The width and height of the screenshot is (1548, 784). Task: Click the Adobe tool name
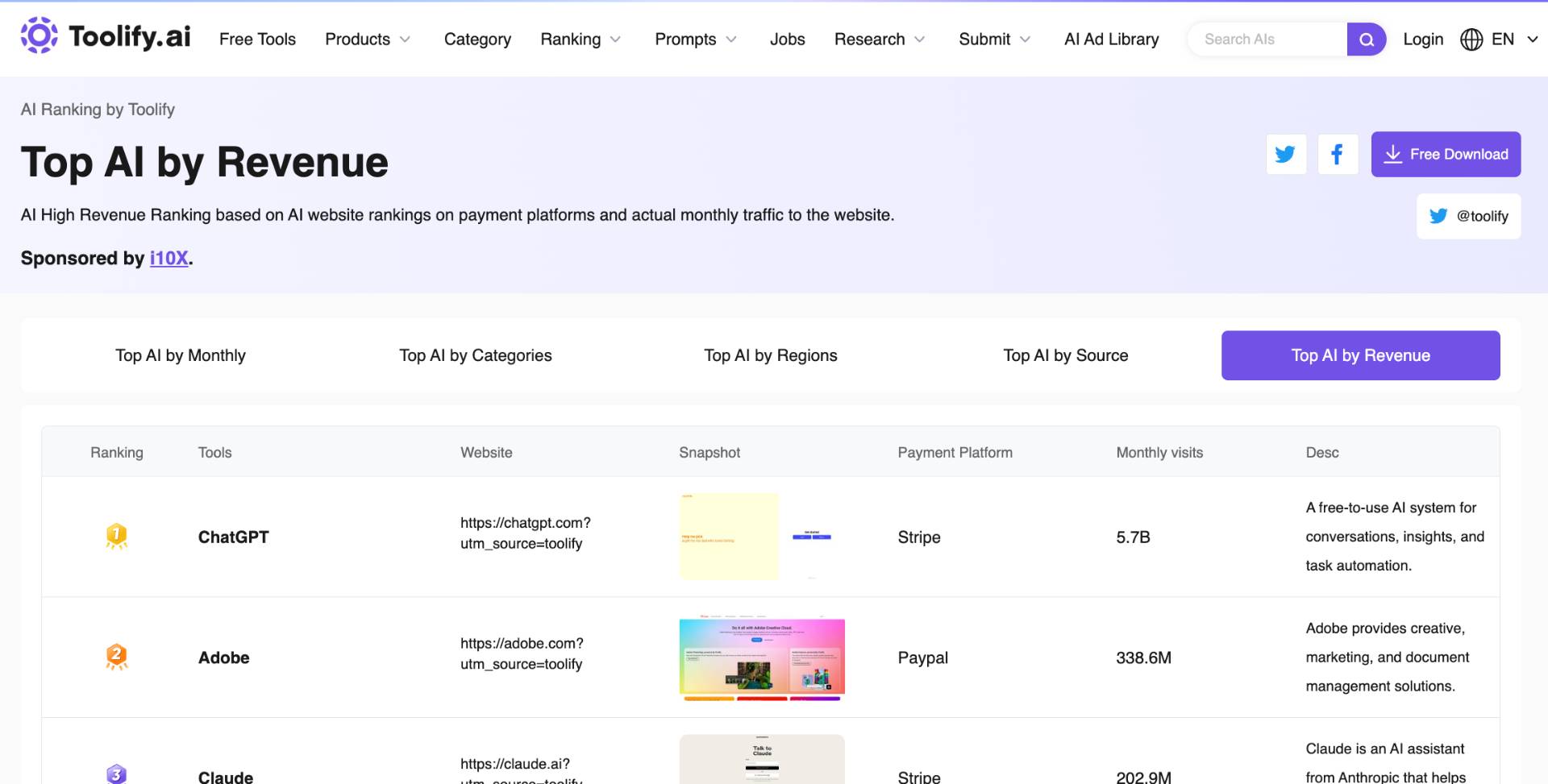coord(224,657)
